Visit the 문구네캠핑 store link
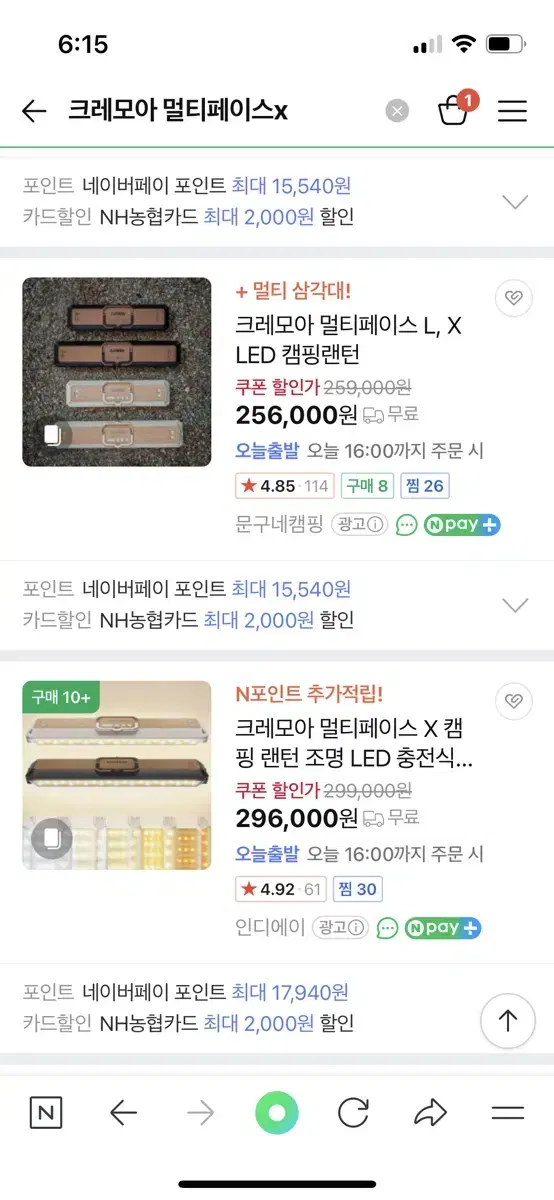The width and height of the screenshot is (554, 1200). coord(279,524)
